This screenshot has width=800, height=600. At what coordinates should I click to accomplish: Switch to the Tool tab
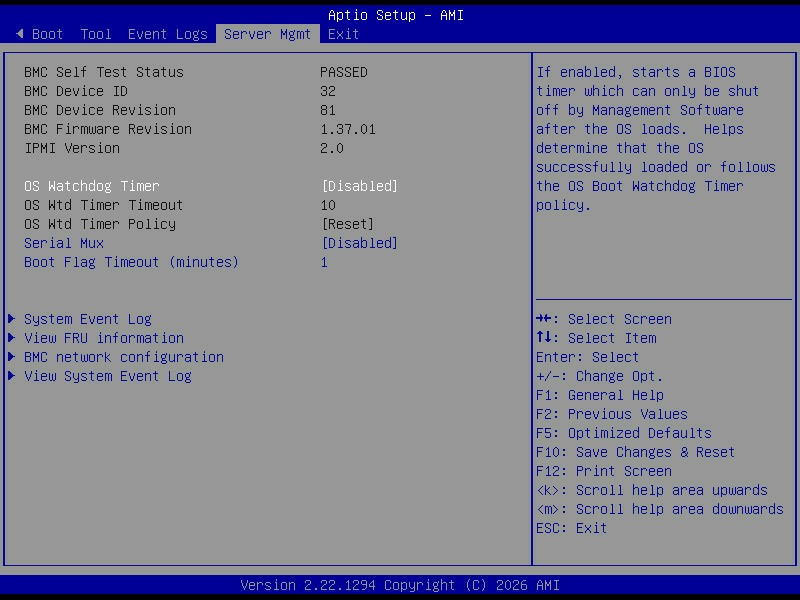(x=95, y=34)
